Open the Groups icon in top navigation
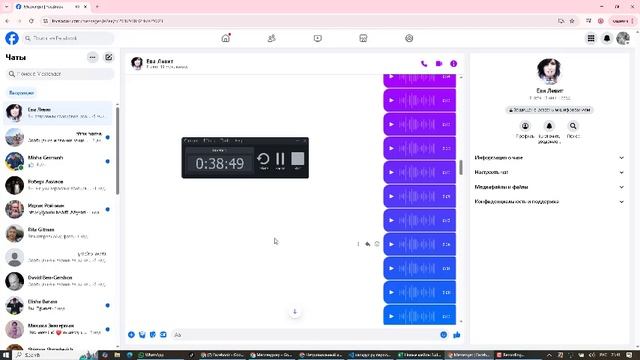This screenshot has height=360, width=640. point(409,38)
